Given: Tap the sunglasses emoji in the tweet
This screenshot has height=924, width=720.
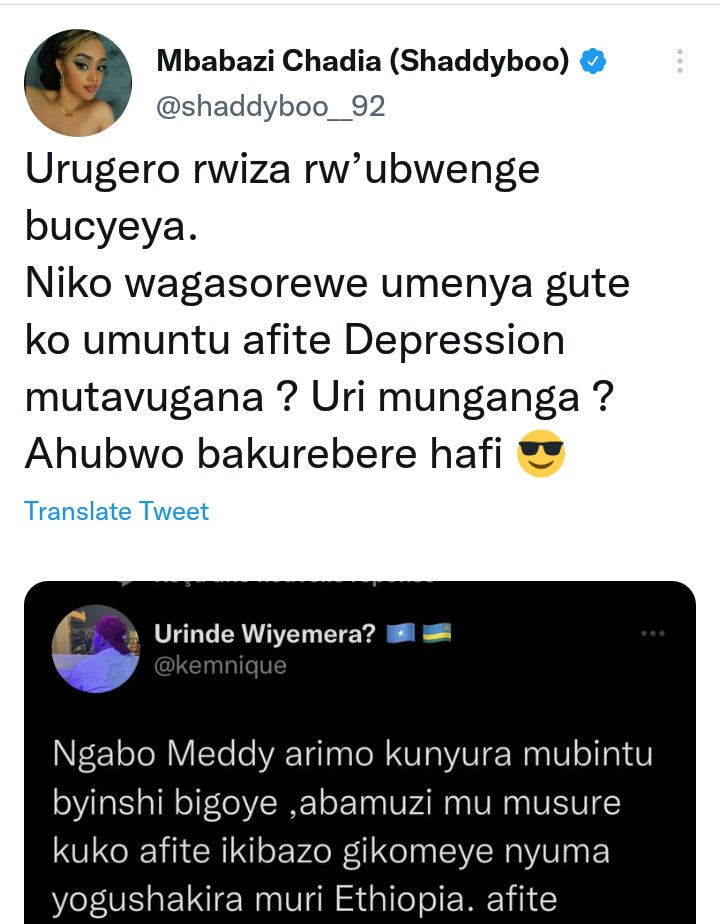Looking at the screenshot, I should [540, 453].
